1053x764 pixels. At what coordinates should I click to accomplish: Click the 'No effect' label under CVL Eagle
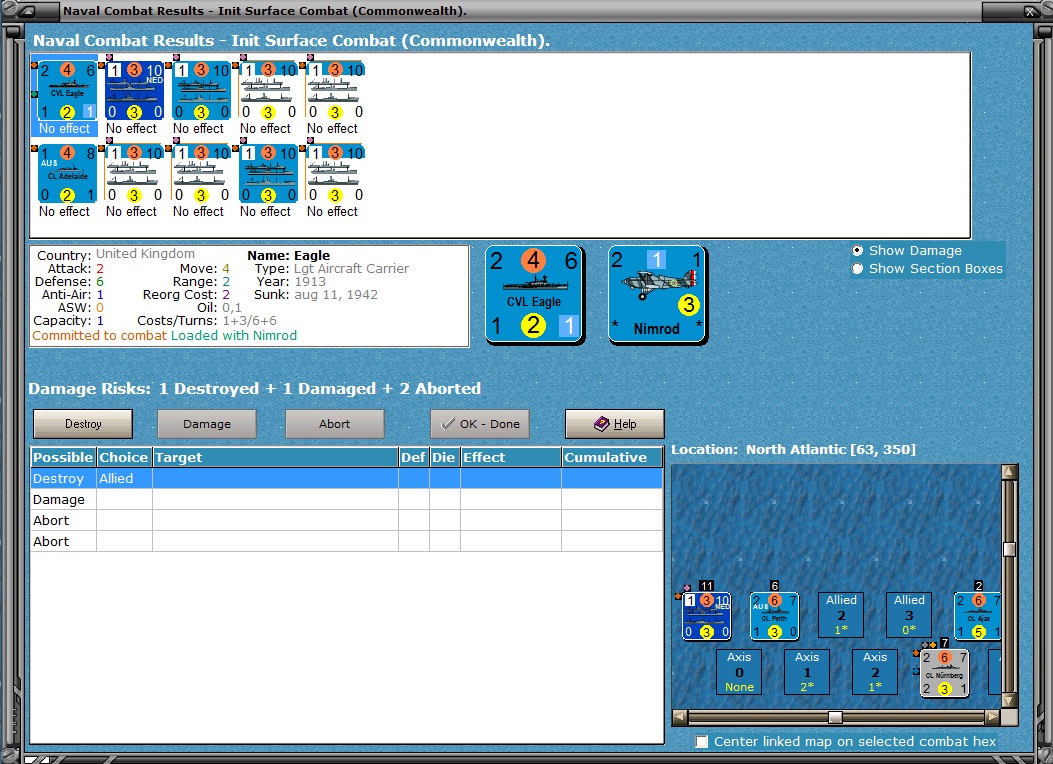point(64,128)
